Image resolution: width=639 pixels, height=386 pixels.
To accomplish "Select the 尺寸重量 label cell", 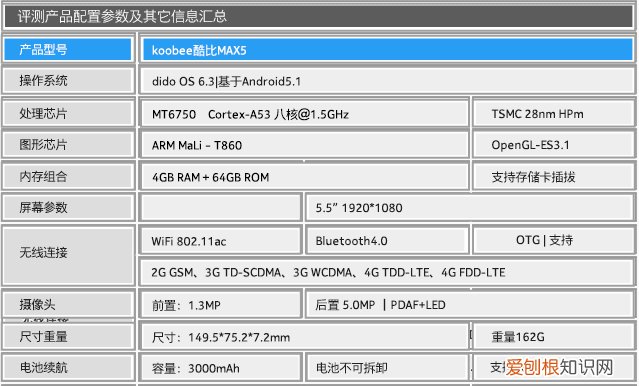I will tap(68, 336).
